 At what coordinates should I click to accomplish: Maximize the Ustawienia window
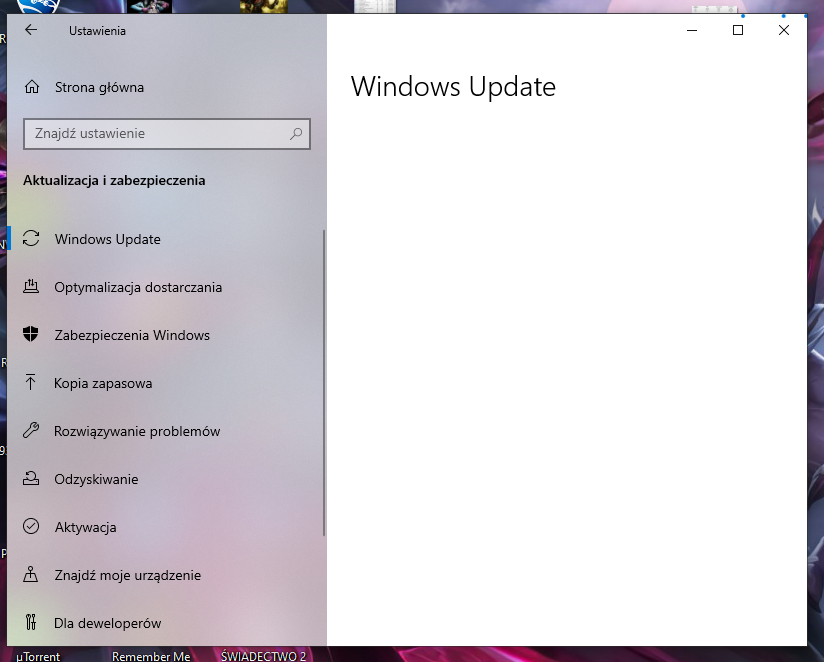pos(738,30)
